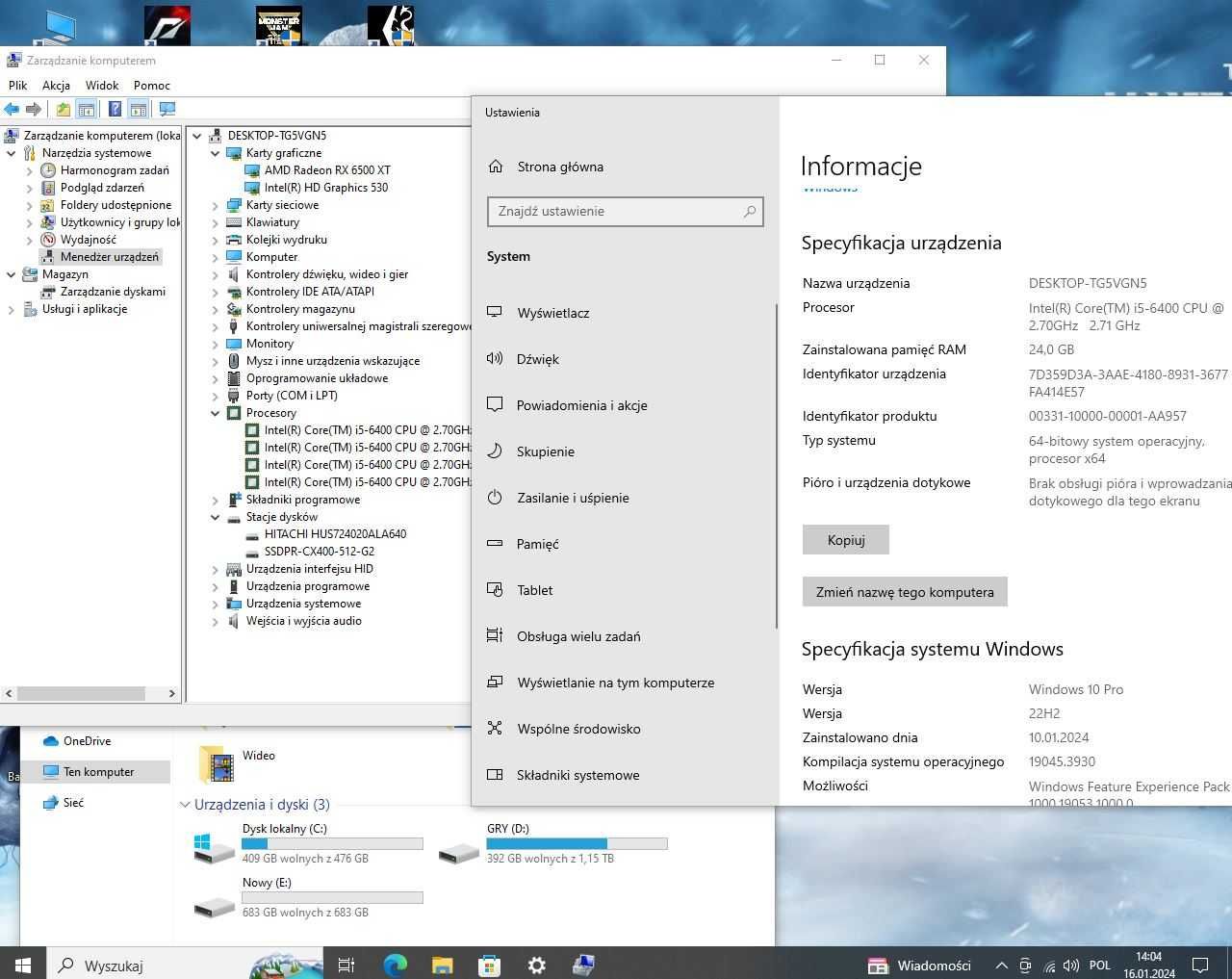1232x979 pixels.
Task: Select Dysk lokalny (C:) in Explorer
Action: tap(308, 843)
